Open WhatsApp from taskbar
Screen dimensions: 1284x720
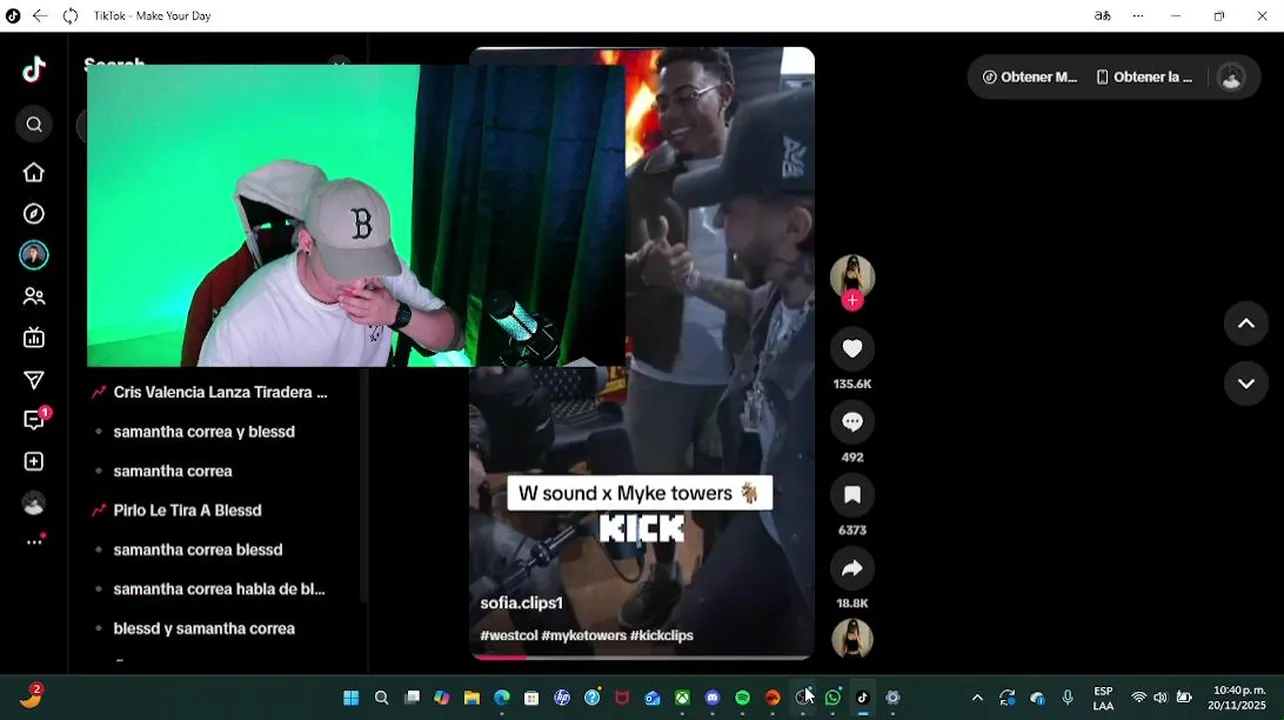(832, 698)
